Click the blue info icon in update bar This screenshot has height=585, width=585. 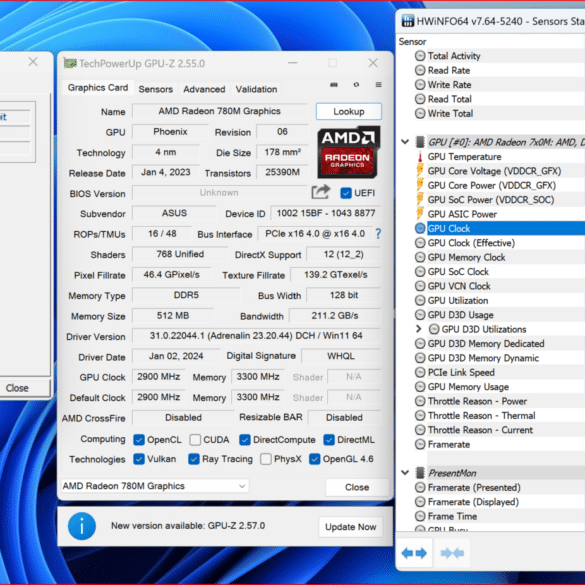(82, 526)
